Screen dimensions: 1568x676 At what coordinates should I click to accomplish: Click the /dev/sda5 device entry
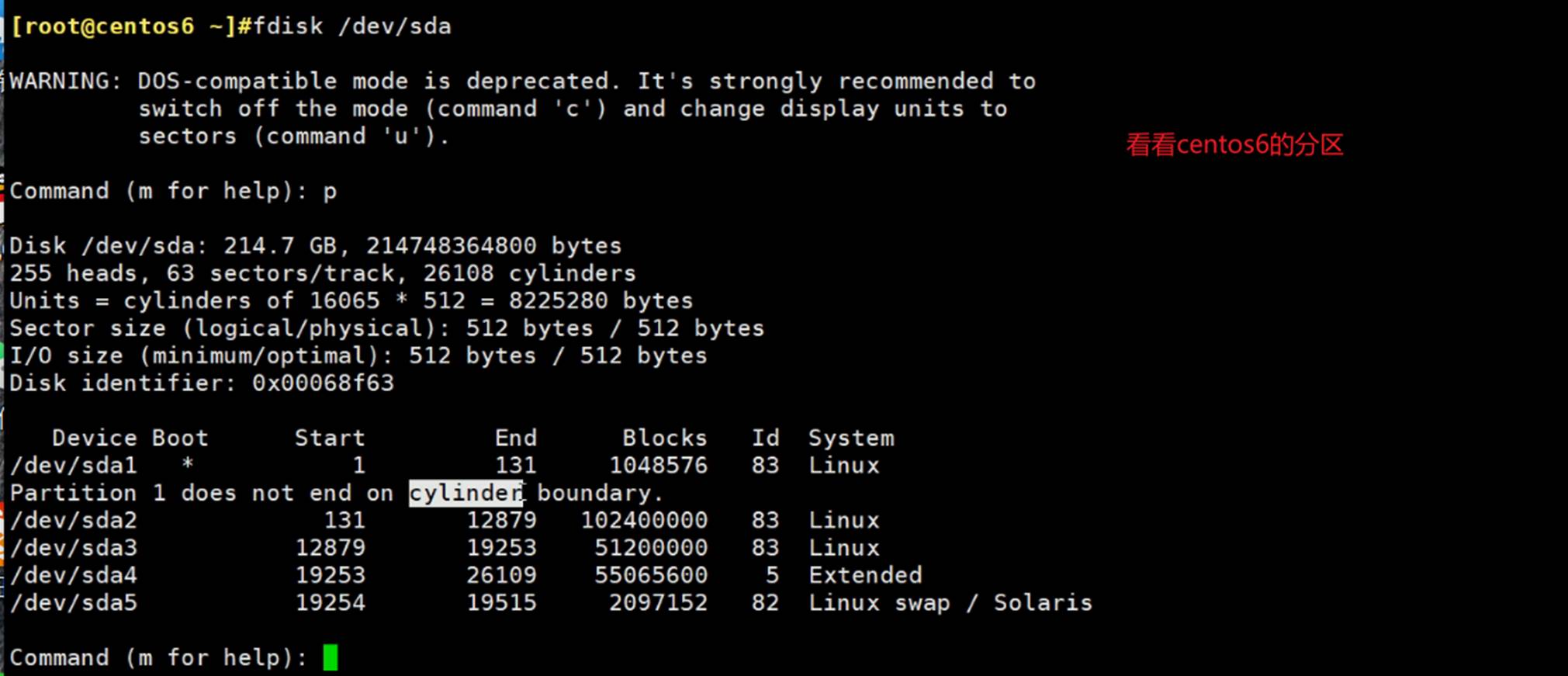pyautogui.click(x=73, y=602)
